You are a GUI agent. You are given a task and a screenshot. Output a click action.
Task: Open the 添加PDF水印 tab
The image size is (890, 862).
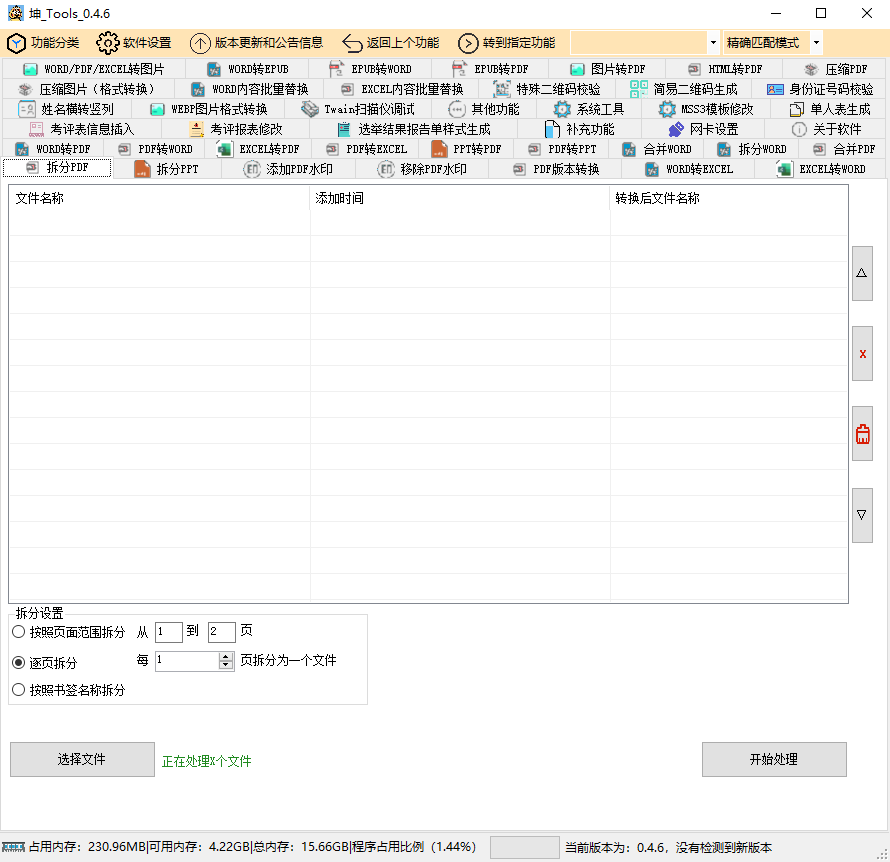[288, 169]
